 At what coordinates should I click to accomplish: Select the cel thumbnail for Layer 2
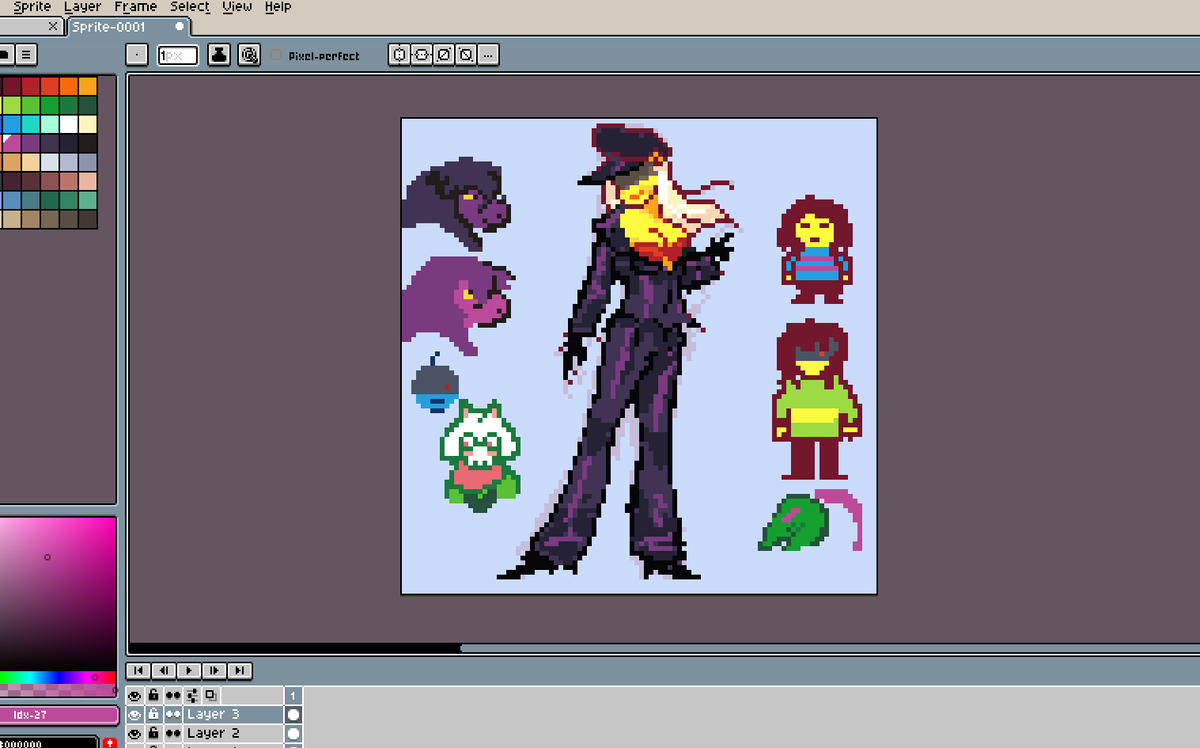(x=293, y=733)
